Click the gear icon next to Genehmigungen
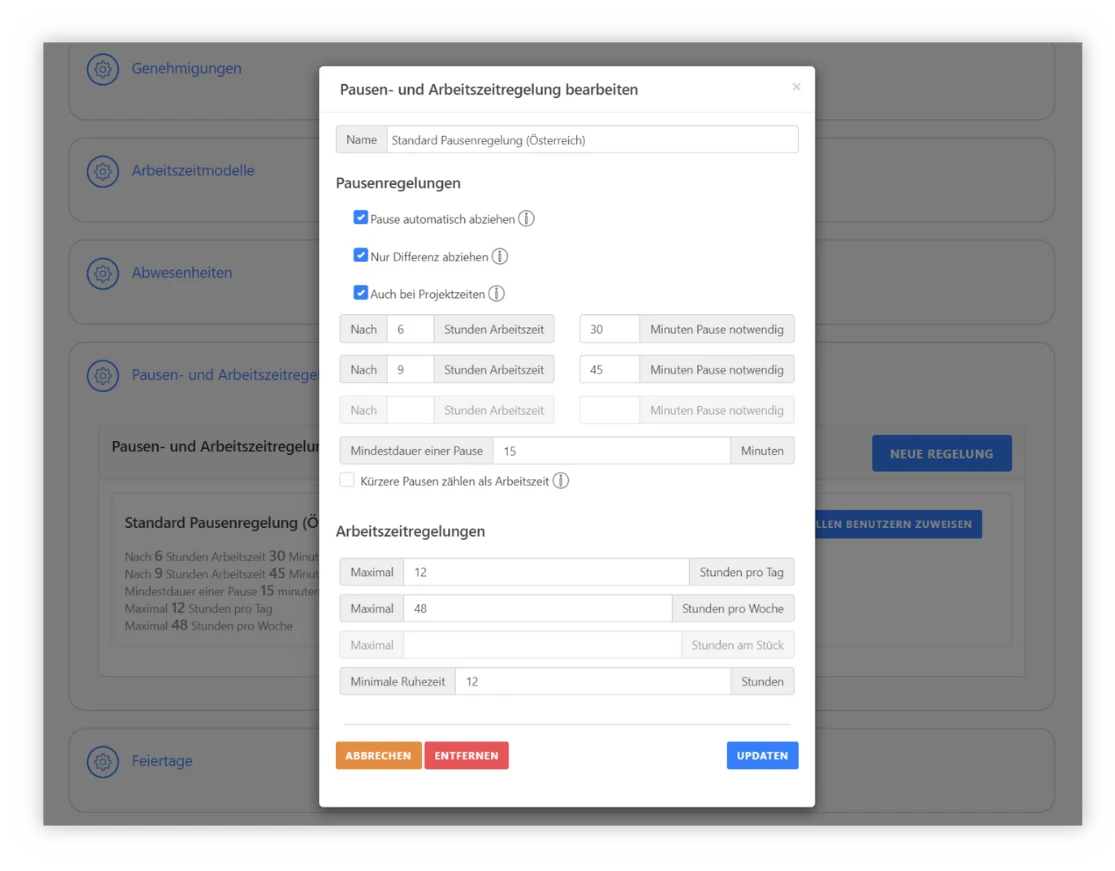 coord(102,69)
